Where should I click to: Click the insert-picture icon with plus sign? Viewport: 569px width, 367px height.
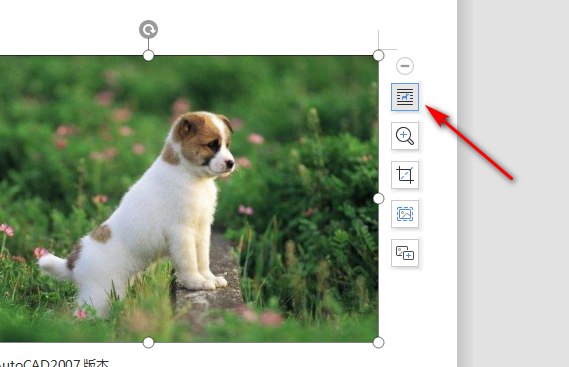click(405, 253)
